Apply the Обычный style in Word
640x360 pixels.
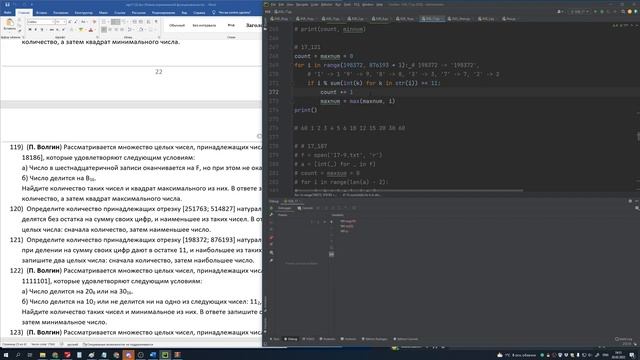click(x=177, y=25)
